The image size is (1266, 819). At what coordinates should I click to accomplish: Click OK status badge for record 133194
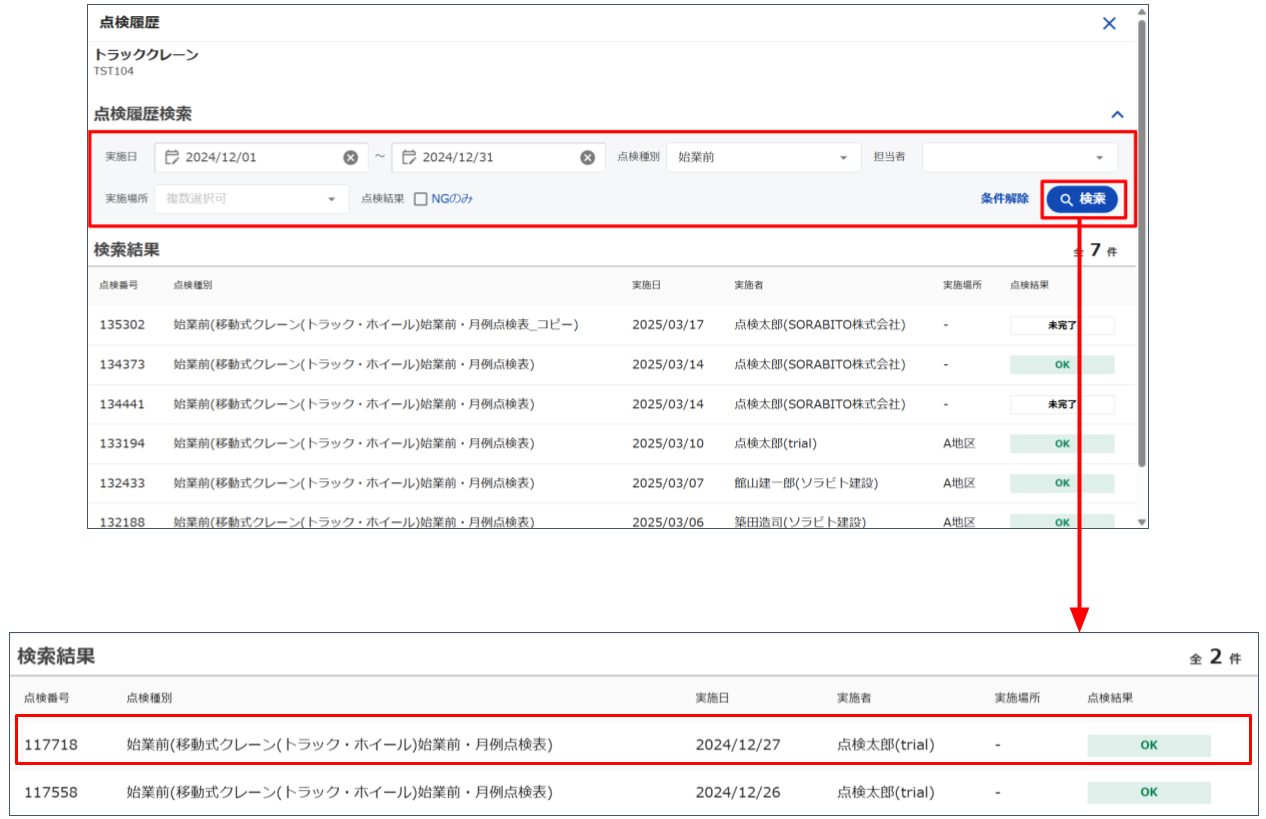(1061, 443)
